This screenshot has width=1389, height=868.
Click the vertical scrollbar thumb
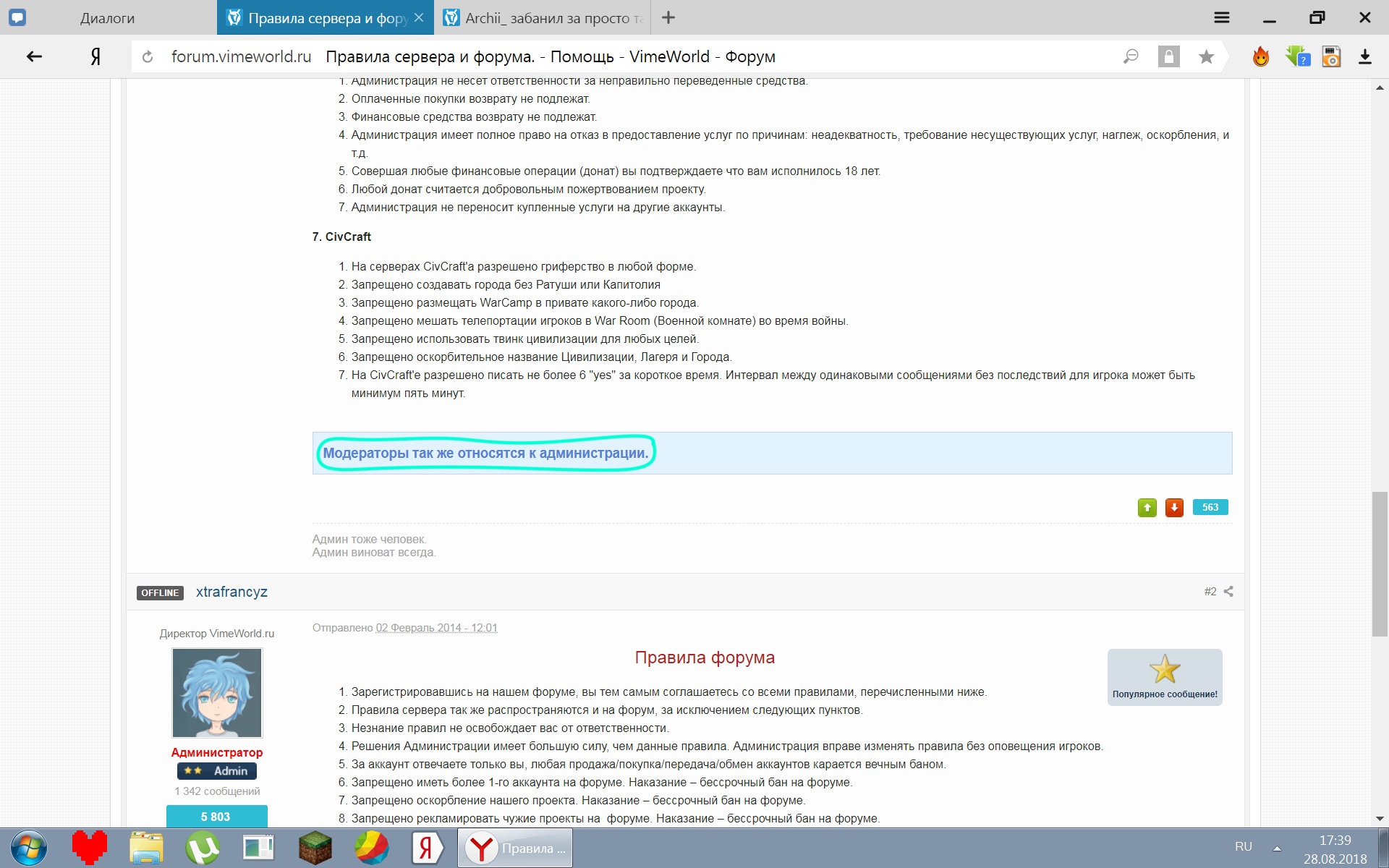click(1380, 564)
